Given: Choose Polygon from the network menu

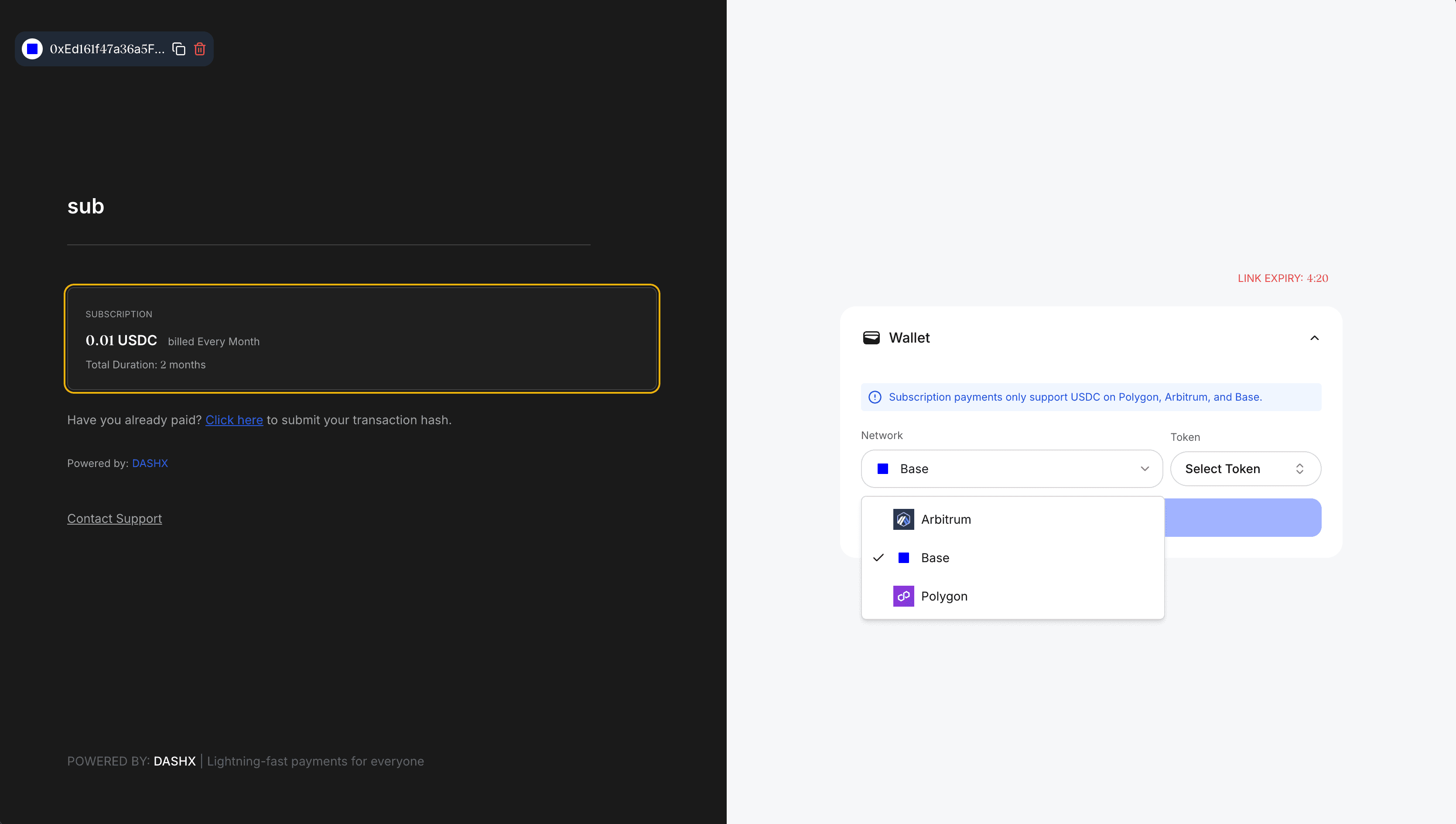Looking at the screenshot, I should pos(945,596).
